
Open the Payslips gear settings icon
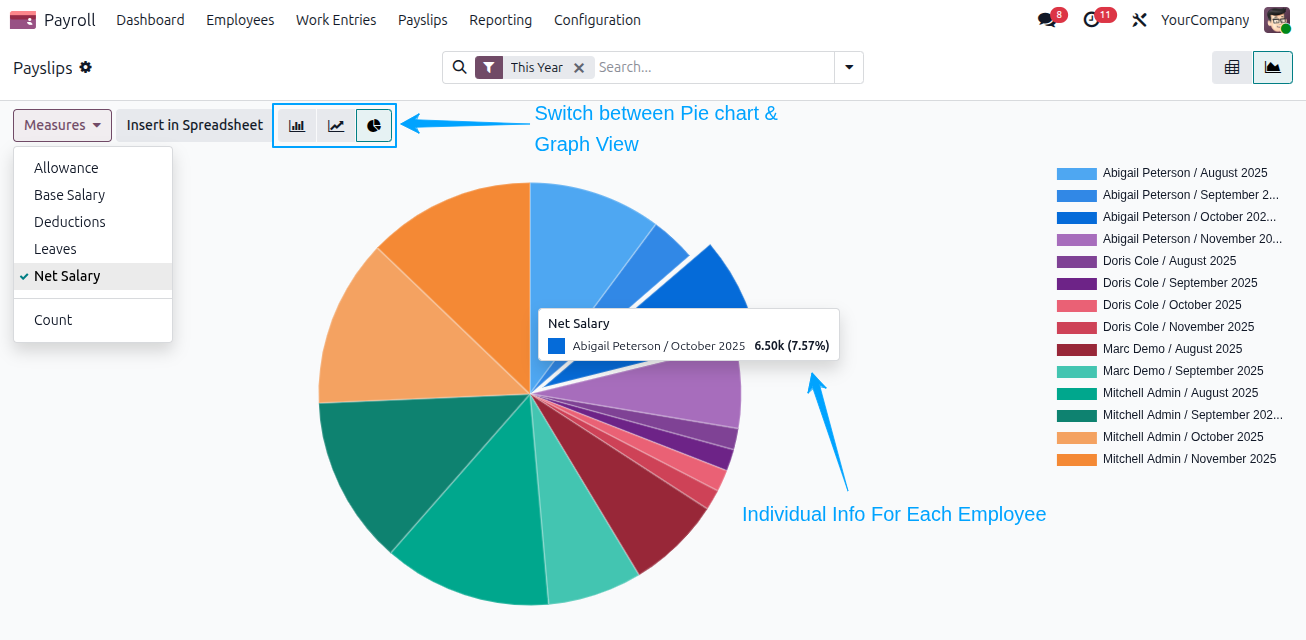86,67
